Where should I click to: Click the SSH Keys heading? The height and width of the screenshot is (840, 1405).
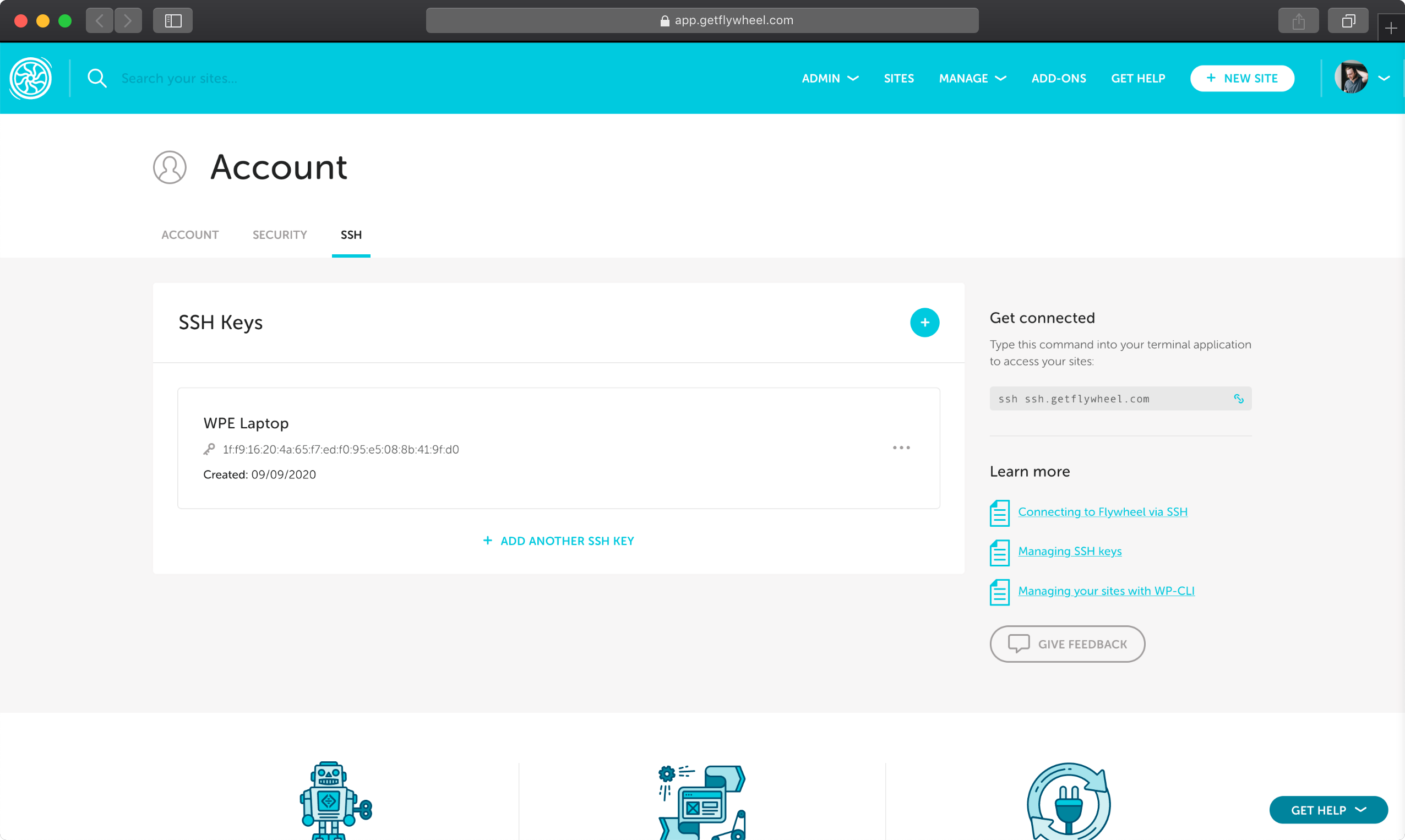220,323
